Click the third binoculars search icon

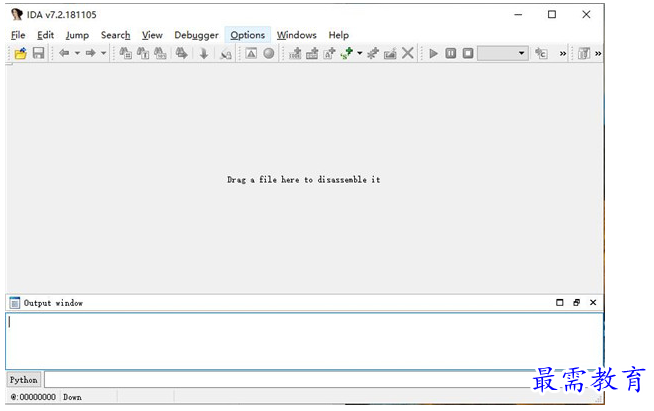pyautogui.click(x=160, y=53)
